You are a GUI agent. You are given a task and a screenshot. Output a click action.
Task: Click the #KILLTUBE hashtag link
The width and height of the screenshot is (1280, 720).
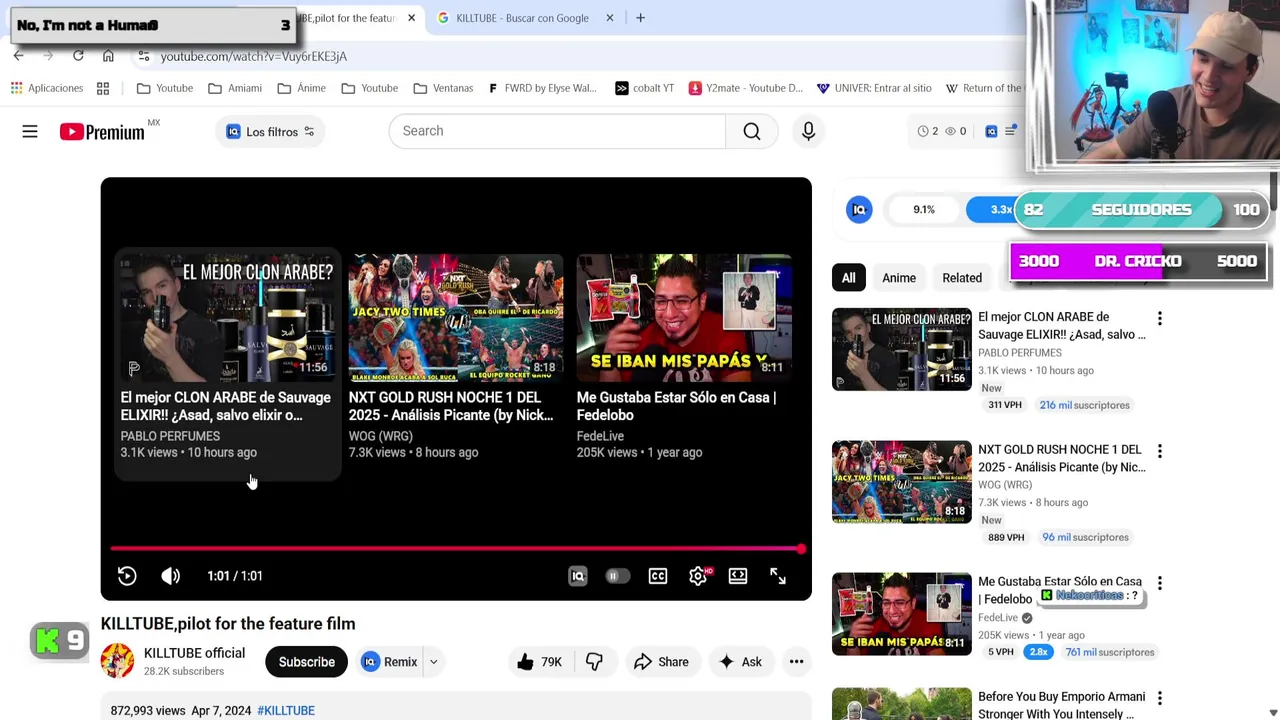[286, 710]
